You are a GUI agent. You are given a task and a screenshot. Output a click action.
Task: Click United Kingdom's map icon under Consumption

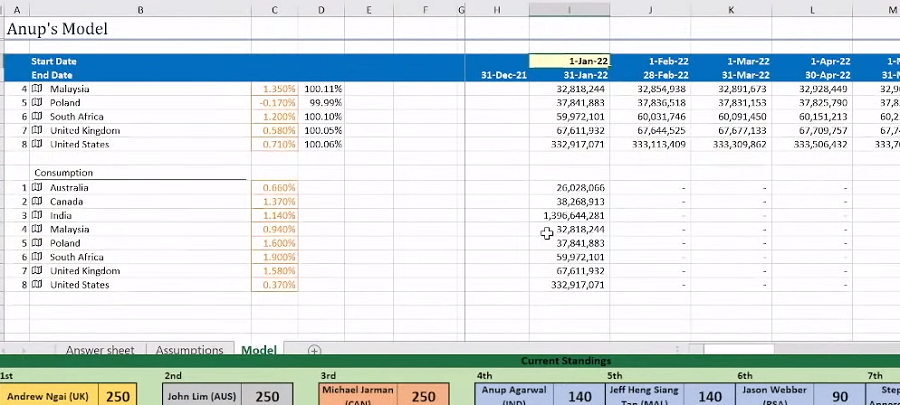pos(37,272)
